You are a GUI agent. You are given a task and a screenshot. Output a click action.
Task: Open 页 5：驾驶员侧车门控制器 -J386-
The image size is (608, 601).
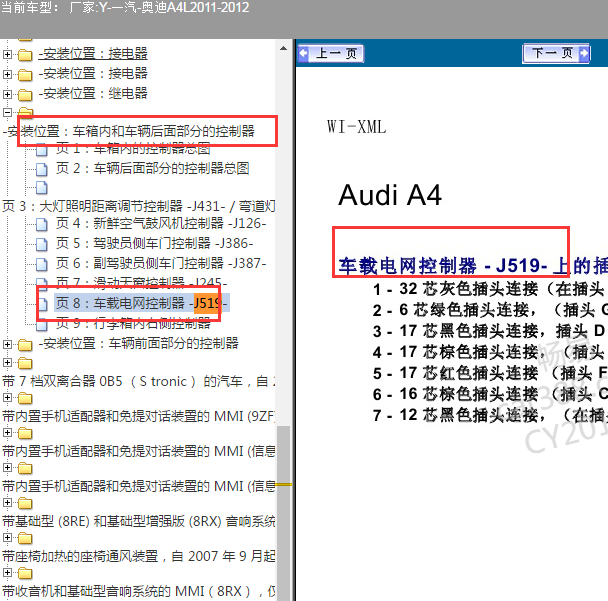(x=154, y=244)
